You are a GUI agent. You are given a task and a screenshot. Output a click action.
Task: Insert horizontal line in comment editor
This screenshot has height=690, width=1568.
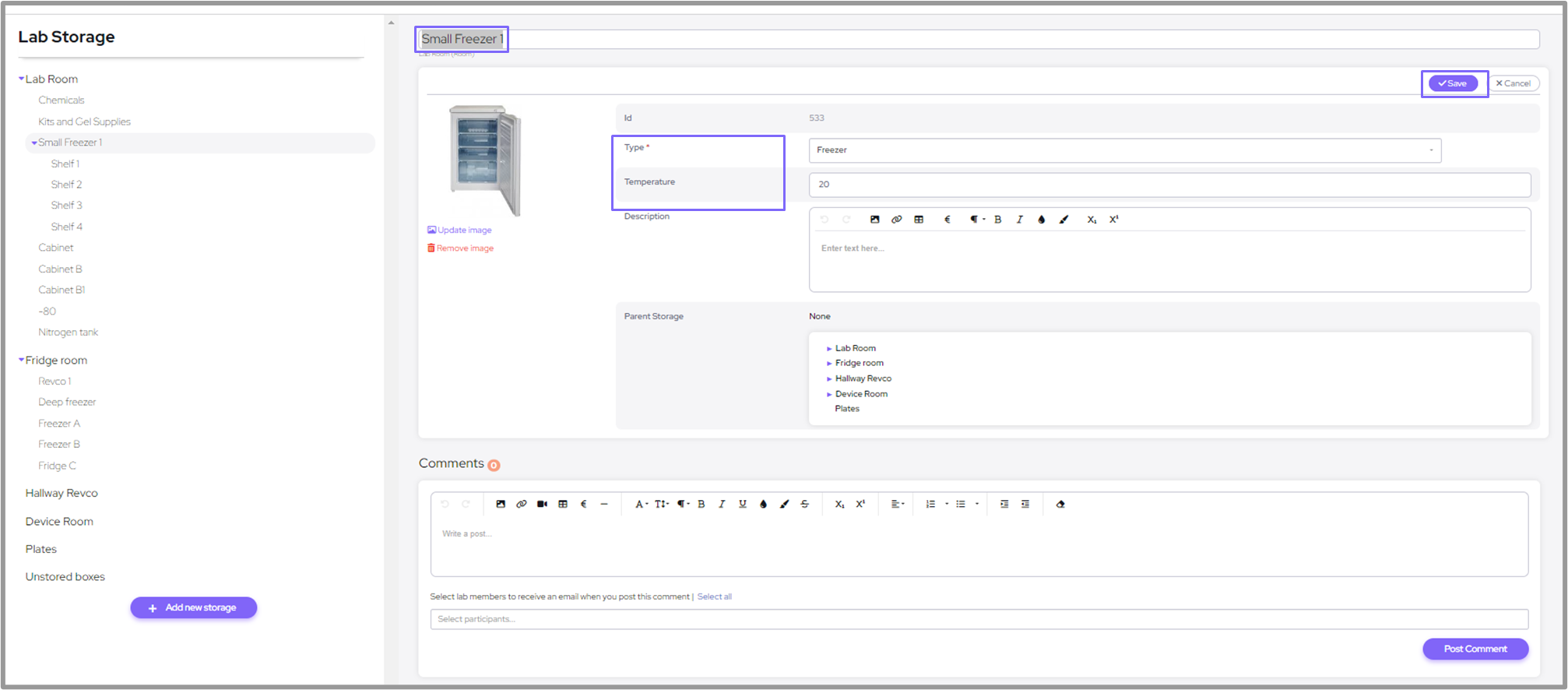coord(603,504)
